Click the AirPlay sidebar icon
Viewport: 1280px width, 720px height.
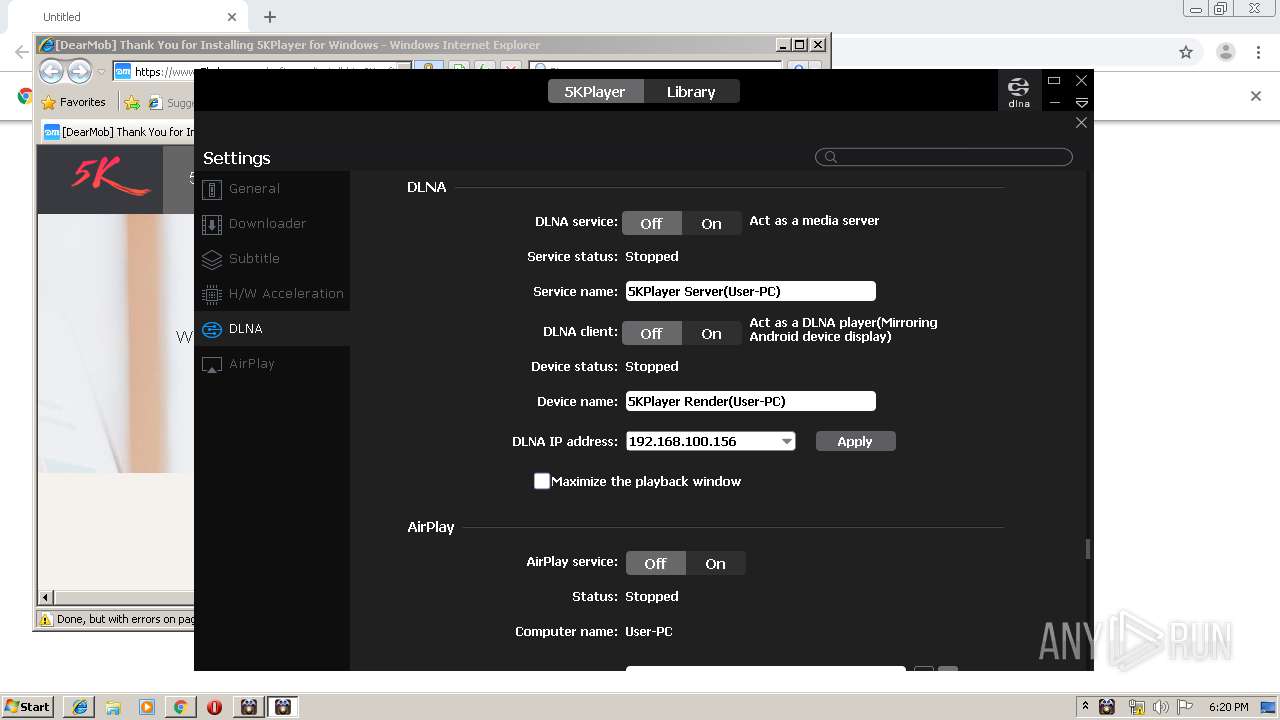[211, 364]
